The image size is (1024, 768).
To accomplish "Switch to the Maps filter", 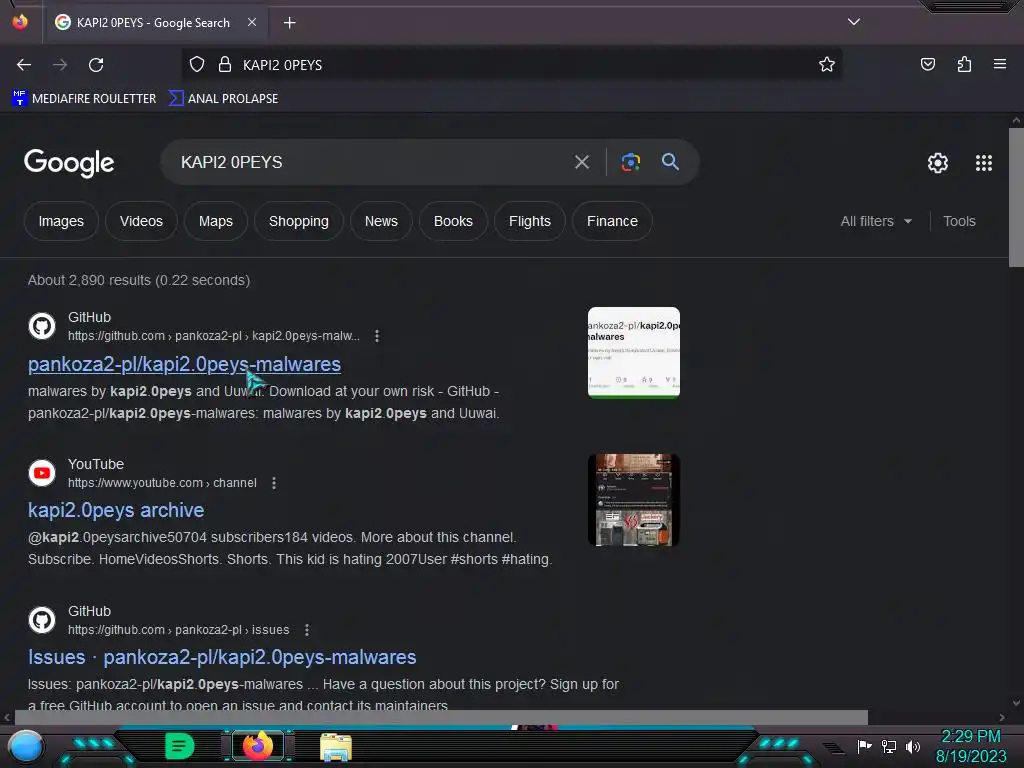I will click(216, 221).
